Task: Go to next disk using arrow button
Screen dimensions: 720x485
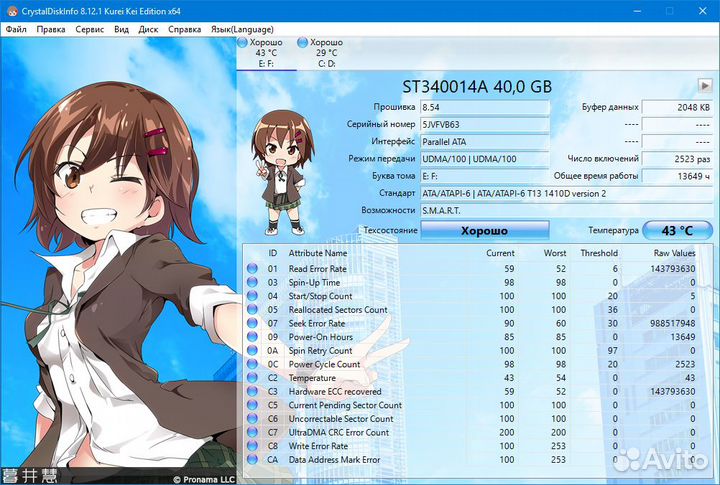Action: click(x=704, y=87)
